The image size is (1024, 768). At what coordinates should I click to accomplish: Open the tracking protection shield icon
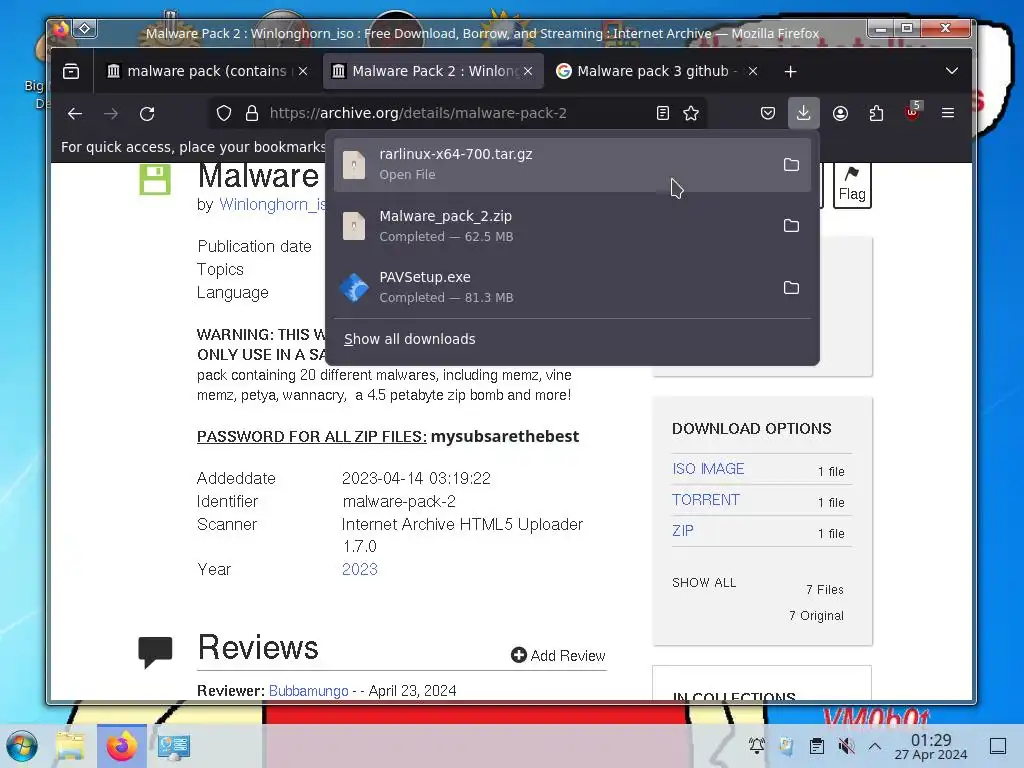[x=224, y=114]
